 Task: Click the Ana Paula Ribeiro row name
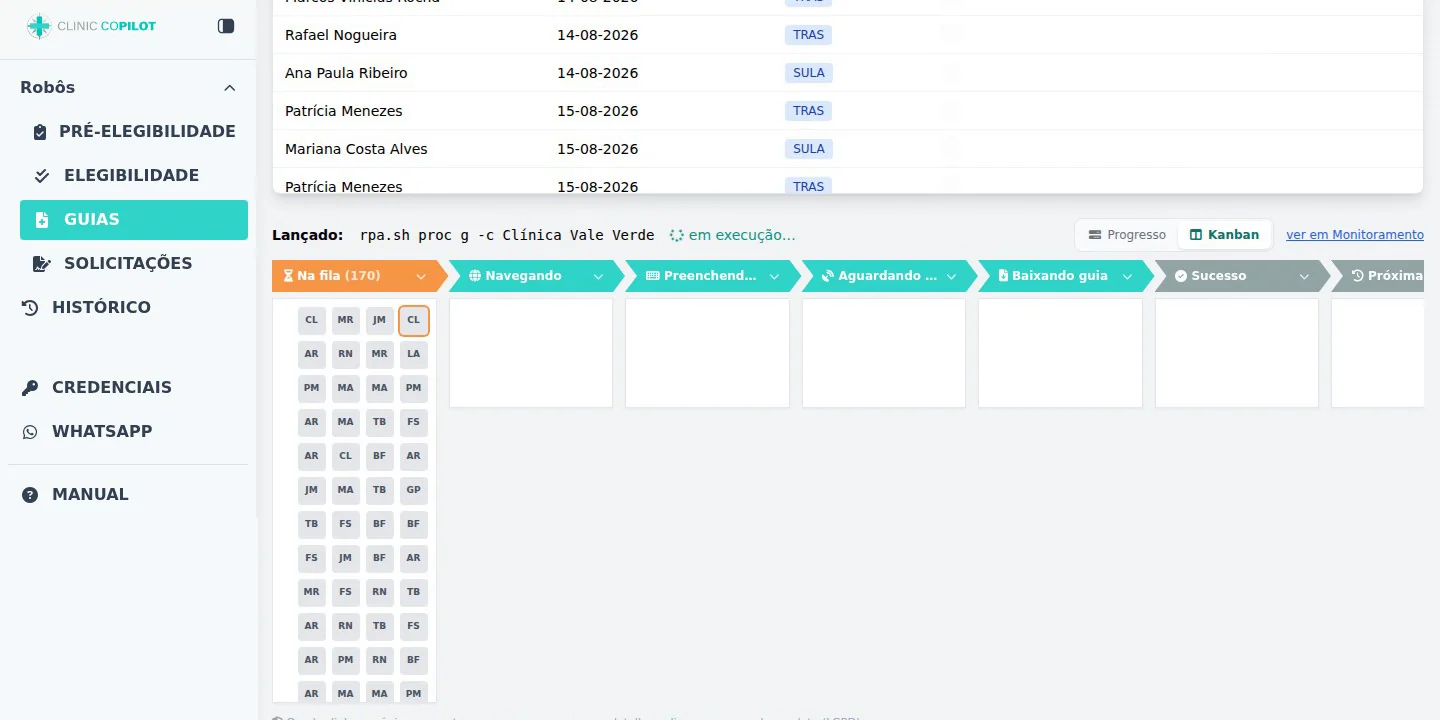tap(346, 73)
